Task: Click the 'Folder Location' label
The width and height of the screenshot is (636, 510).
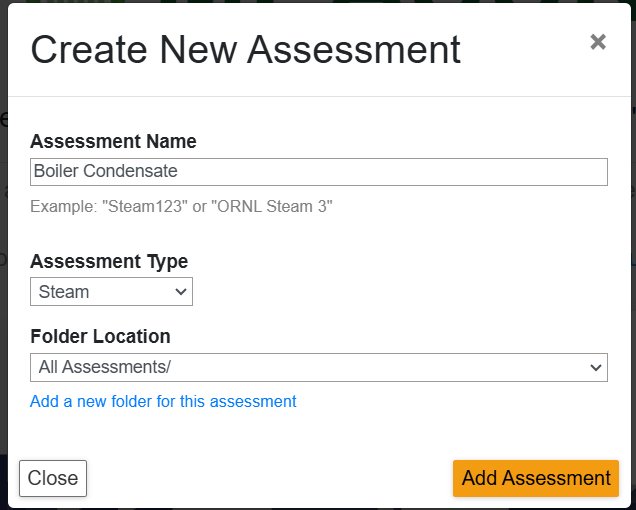Action: (x=100, y=336)
